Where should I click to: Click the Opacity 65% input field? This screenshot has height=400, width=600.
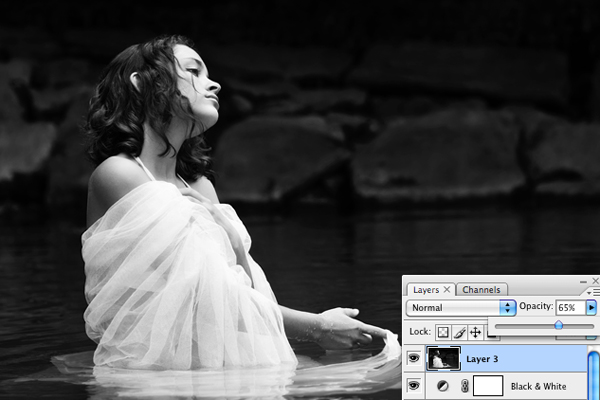(571, 308)
